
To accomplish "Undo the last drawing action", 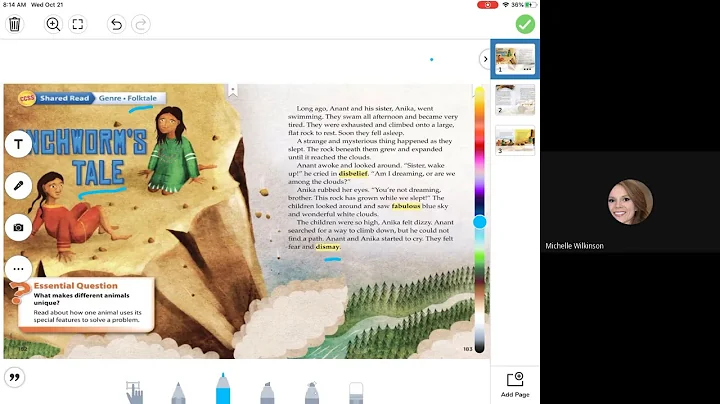I will [x=116, y=24].
